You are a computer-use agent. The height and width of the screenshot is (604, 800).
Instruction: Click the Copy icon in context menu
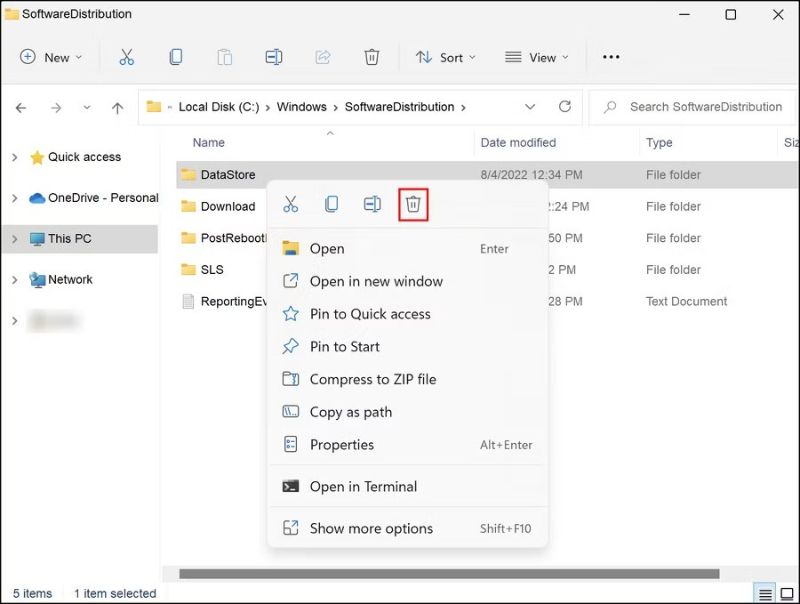(x=331, y=205)
